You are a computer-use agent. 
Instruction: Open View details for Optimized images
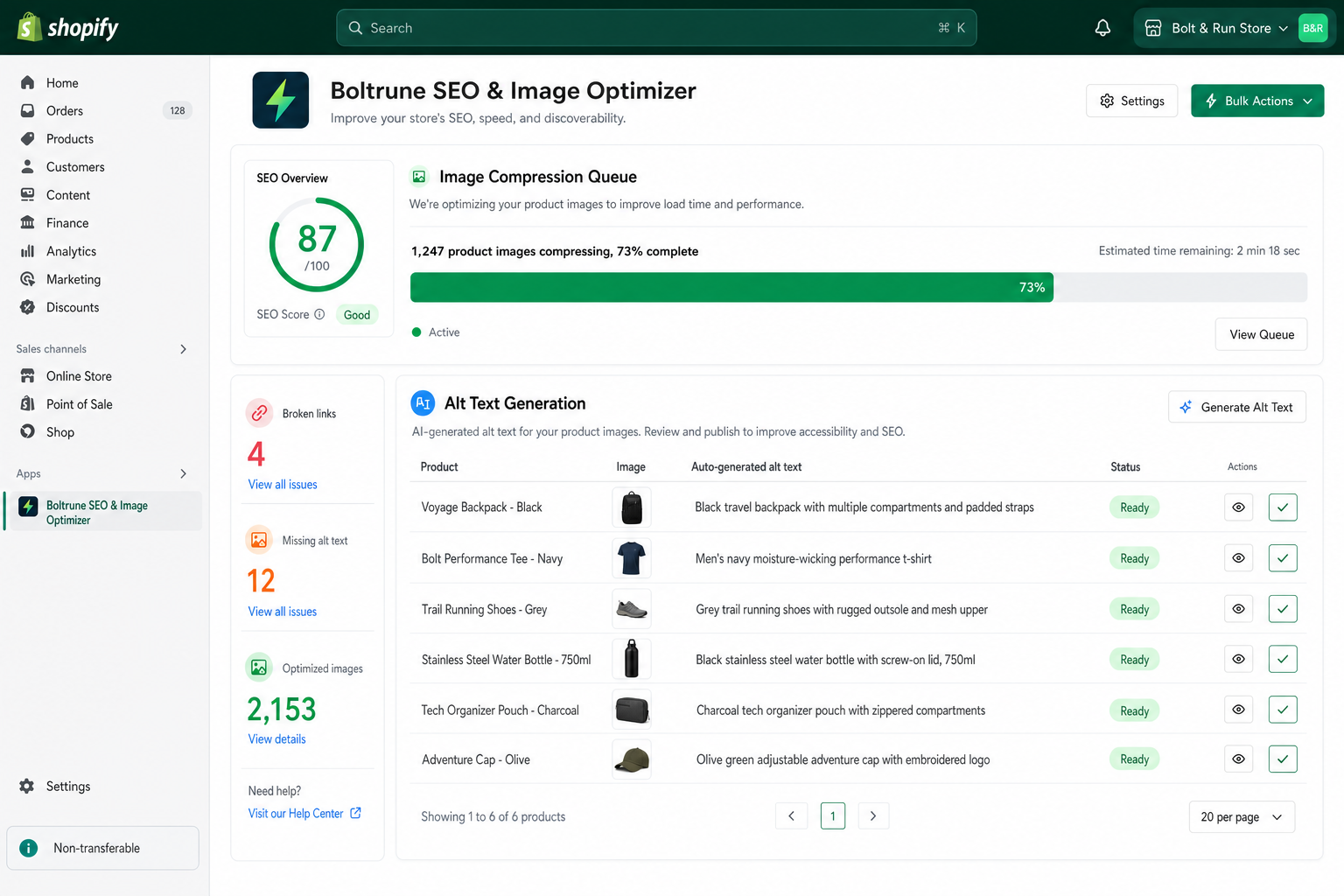(277, 739)
